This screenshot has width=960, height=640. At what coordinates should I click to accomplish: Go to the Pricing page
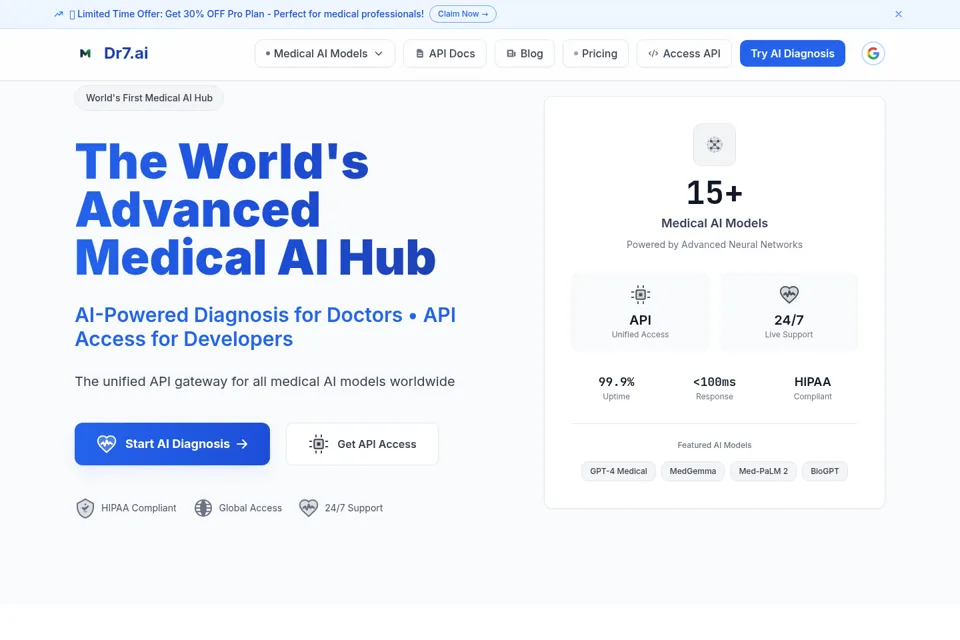pos(596,54)
